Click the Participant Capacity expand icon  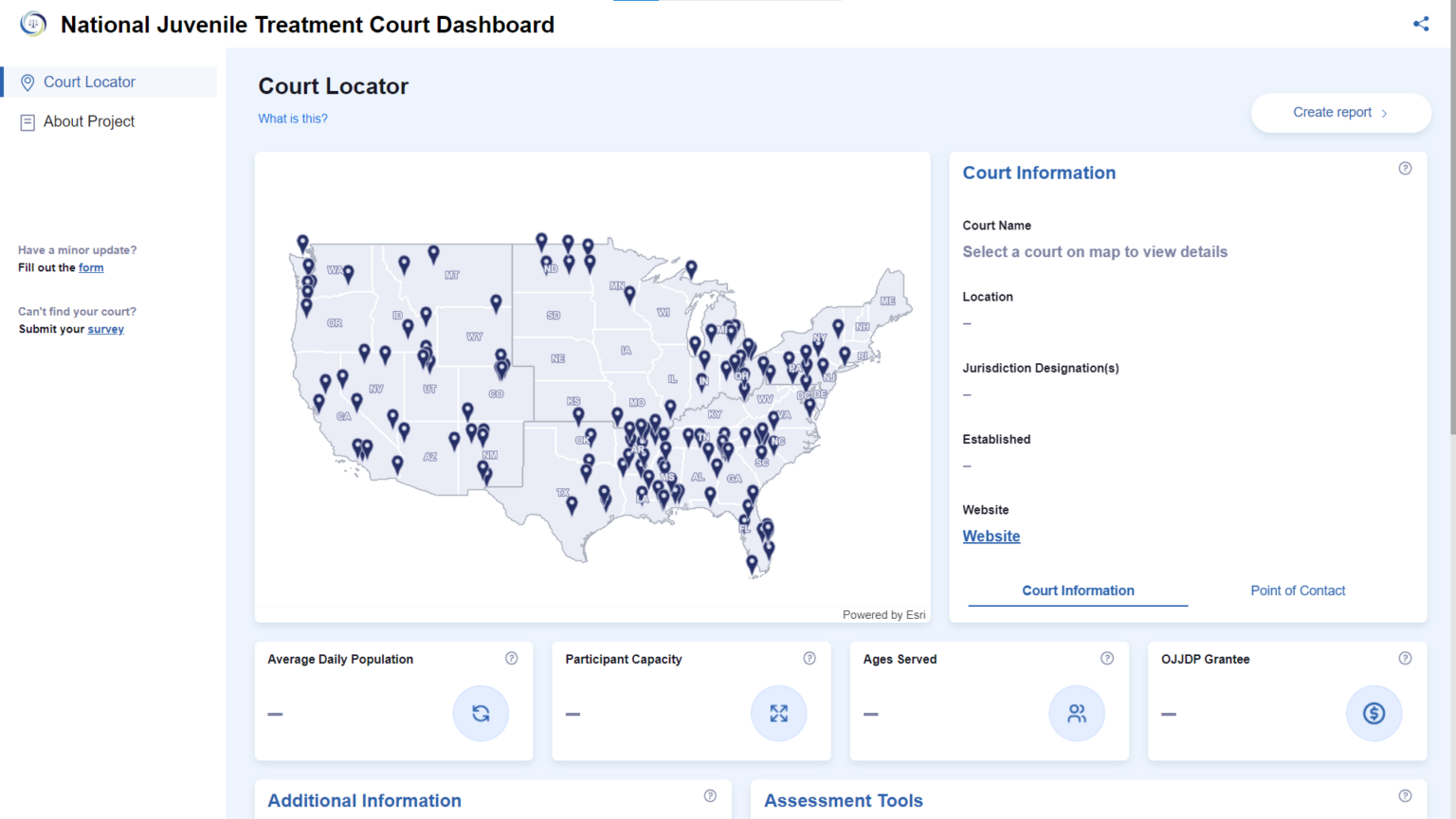[x=778, y=713]
